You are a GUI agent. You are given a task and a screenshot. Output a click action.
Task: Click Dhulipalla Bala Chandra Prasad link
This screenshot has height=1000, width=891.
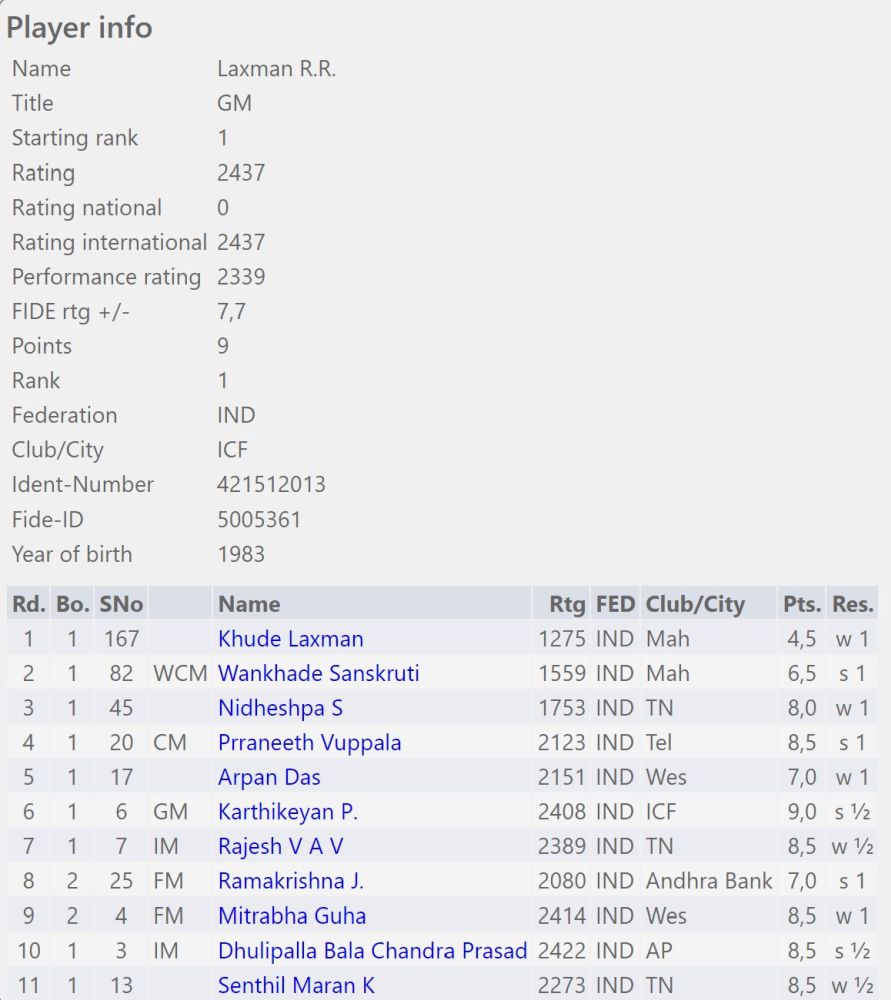coord(372,951)
